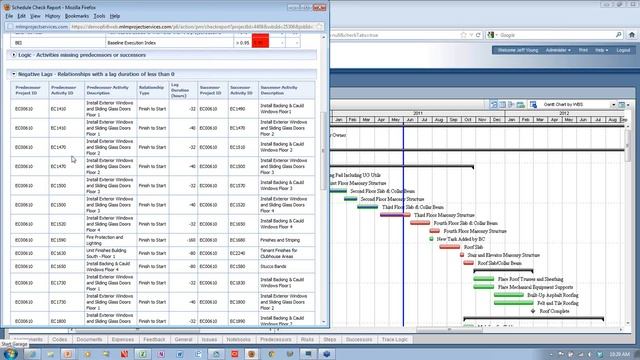This screenshot has width=640, height=360.
Task: Click the Google search box
Action: pos(556,35)
